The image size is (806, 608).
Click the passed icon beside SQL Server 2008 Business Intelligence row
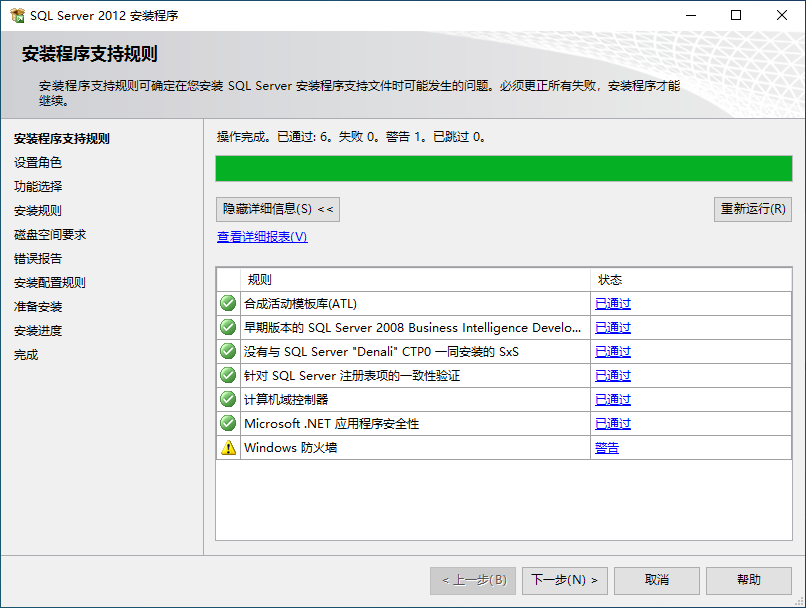[x=228, y=327]
